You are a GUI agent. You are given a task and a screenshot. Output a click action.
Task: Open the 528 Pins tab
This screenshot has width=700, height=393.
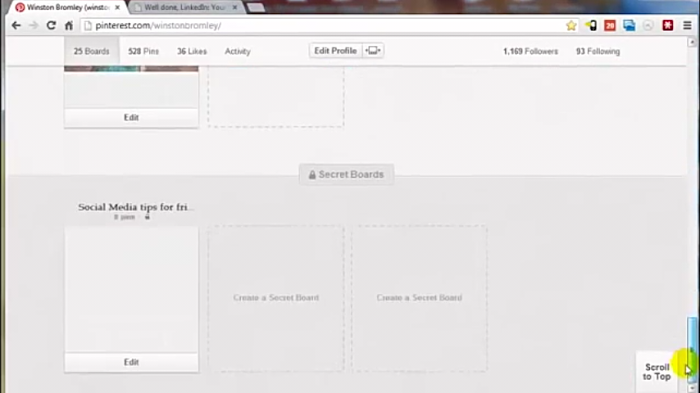(x=143, y=51)
